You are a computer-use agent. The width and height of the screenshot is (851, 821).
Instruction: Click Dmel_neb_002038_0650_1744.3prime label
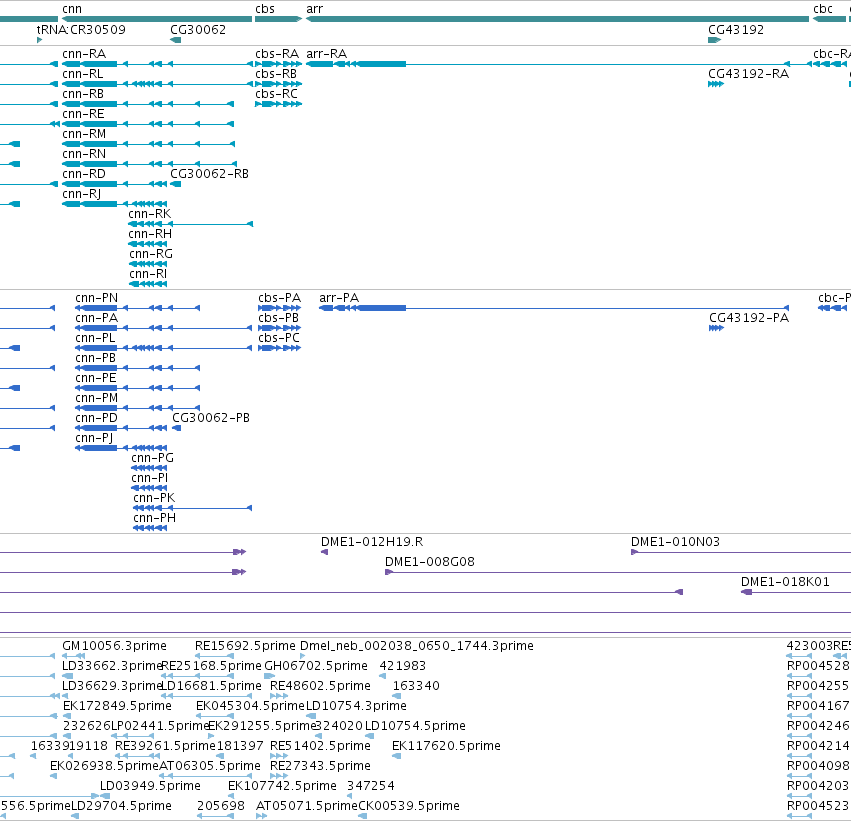point(417,646)
